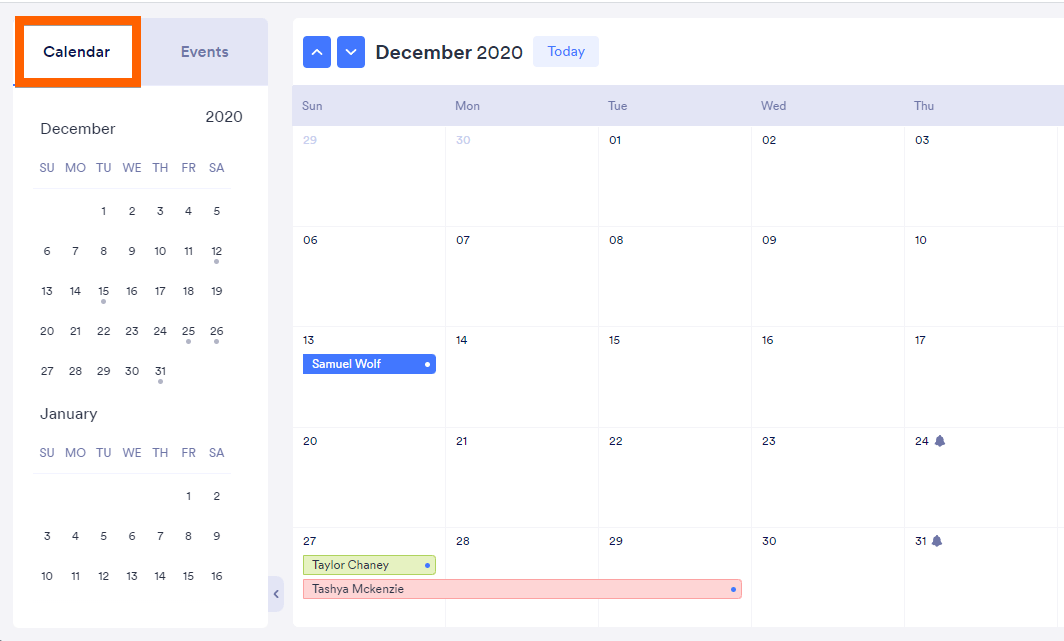Open the Samuel Wolf event
This screenshot has height=641, width=1064.
[369, 364]
